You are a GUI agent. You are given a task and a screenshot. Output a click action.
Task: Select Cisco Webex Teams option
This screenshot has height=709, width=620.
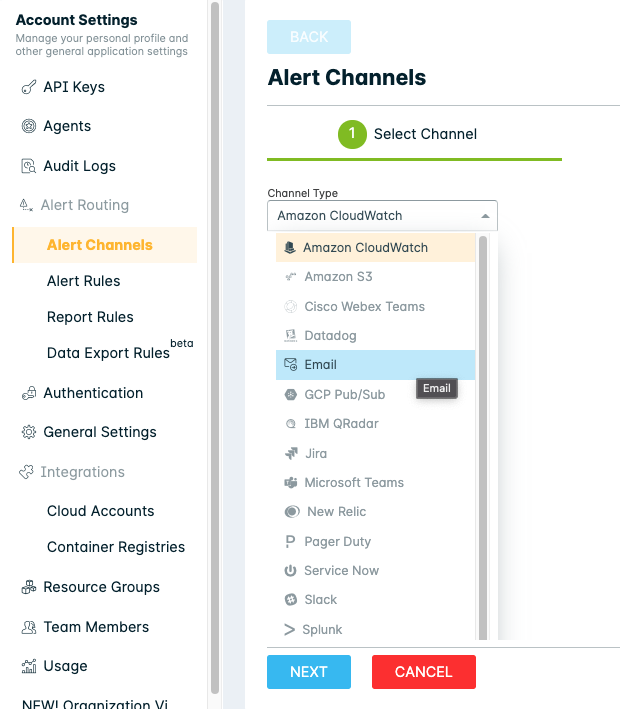pos(375,307)
